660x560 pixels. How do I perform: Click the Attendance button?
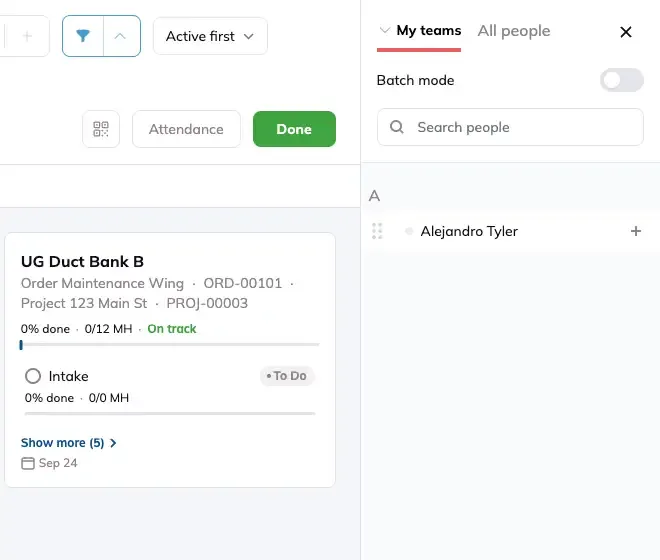coord(186,129)
